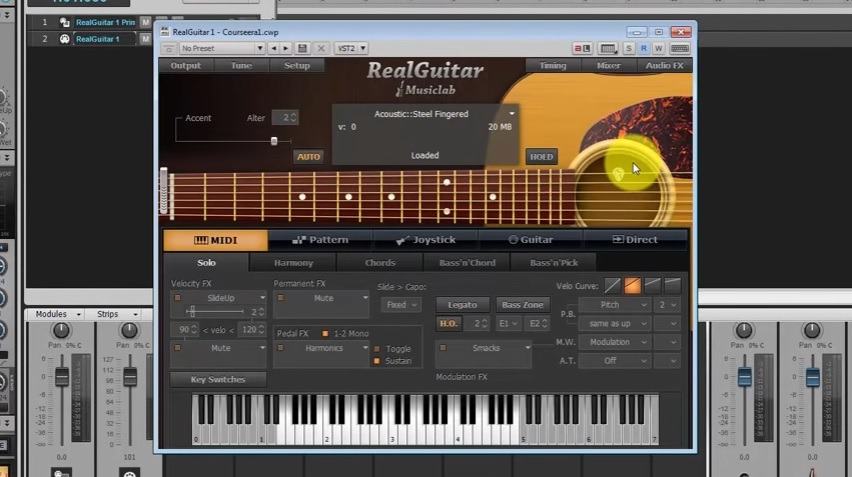Mute the RealGuitar 1 Prim track
Image resolution: width=852 pixels, height=477 pixels.
point(145,22)
